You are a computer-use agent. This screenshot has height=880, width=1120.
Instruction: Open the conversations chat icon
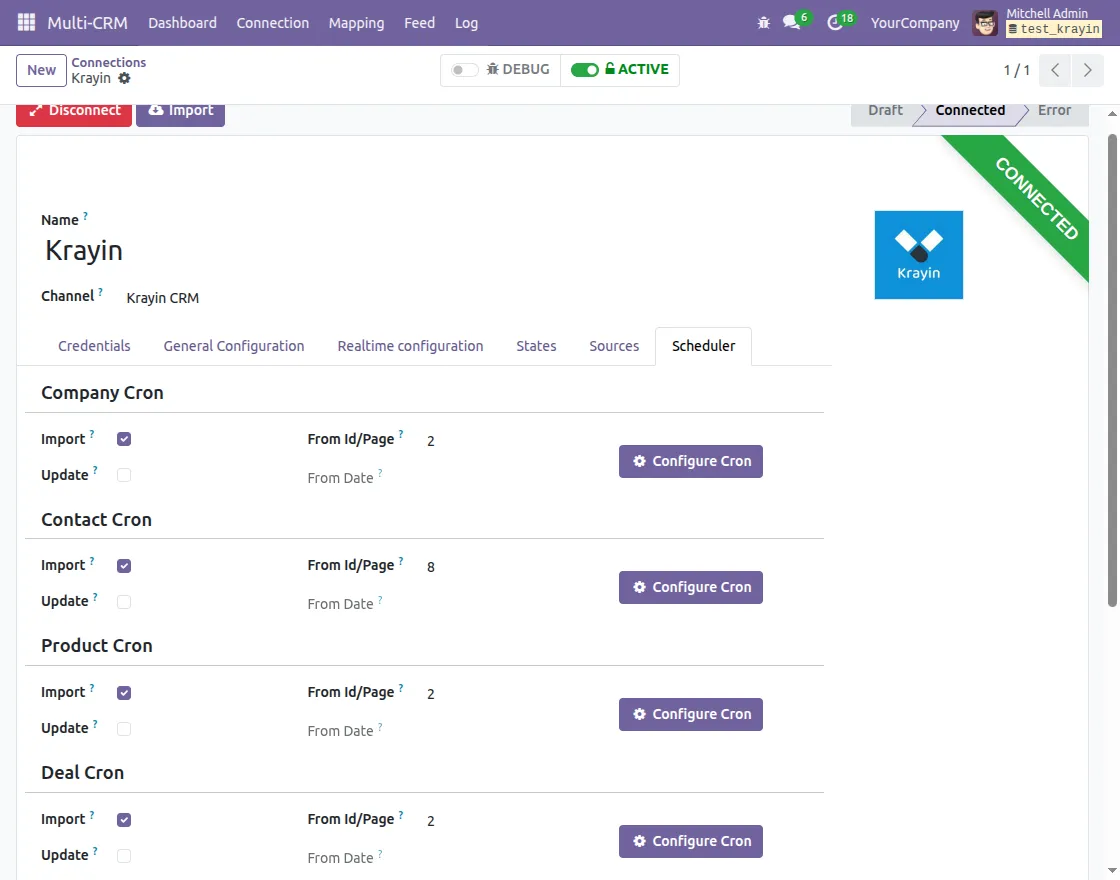tap(791, 23)
